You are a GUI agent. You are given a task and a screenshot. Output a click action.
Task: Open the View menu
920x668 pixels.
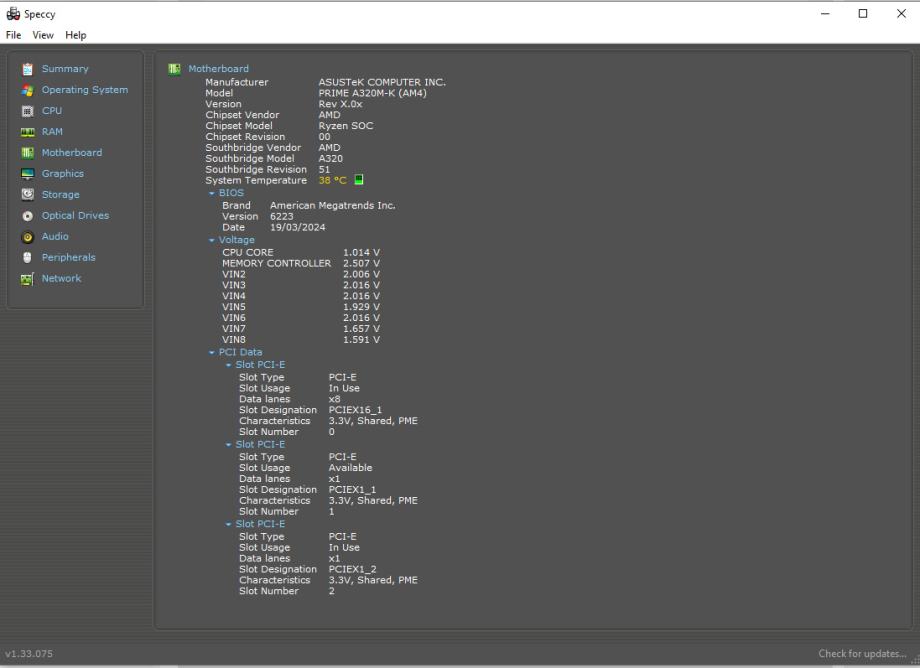click(x=43, y=35)
